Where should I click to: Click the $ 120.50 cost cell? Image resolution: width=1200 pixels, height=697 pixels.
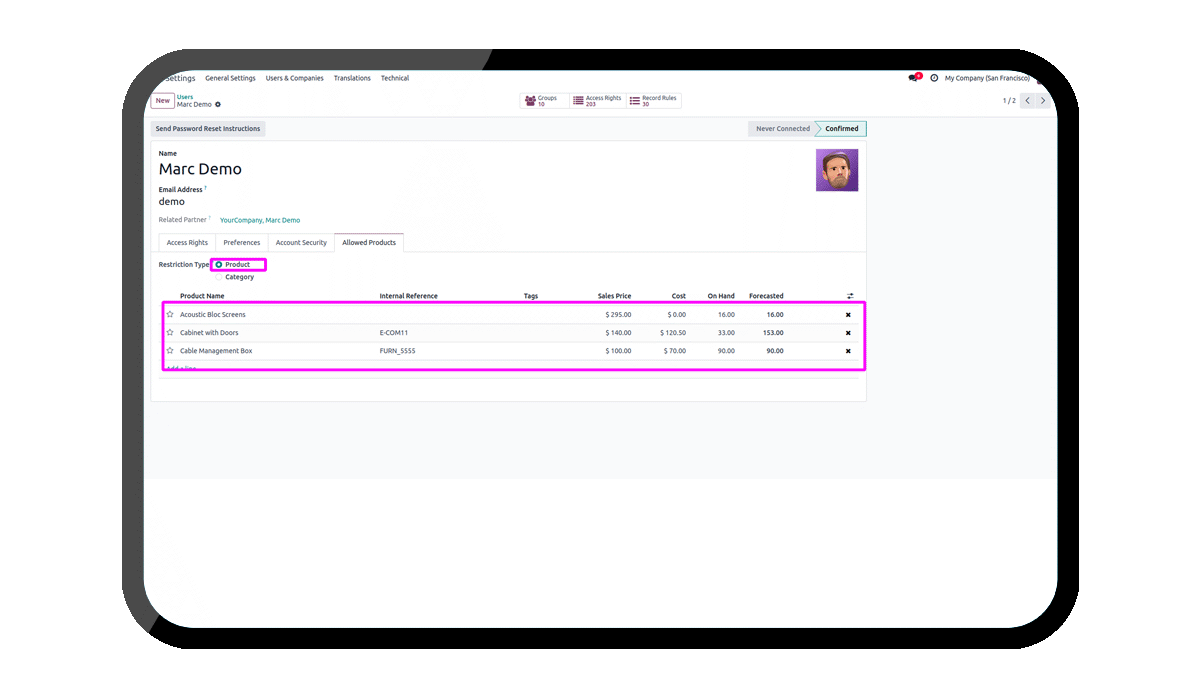pyautogui.click(x=673, y=333)
